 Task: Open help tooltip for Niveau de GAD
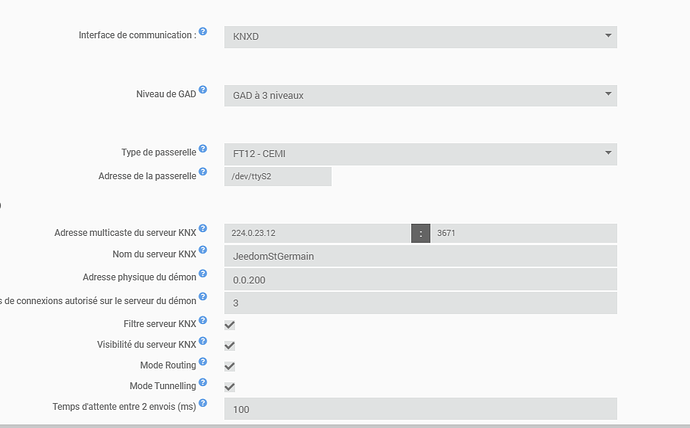point(202,90)
